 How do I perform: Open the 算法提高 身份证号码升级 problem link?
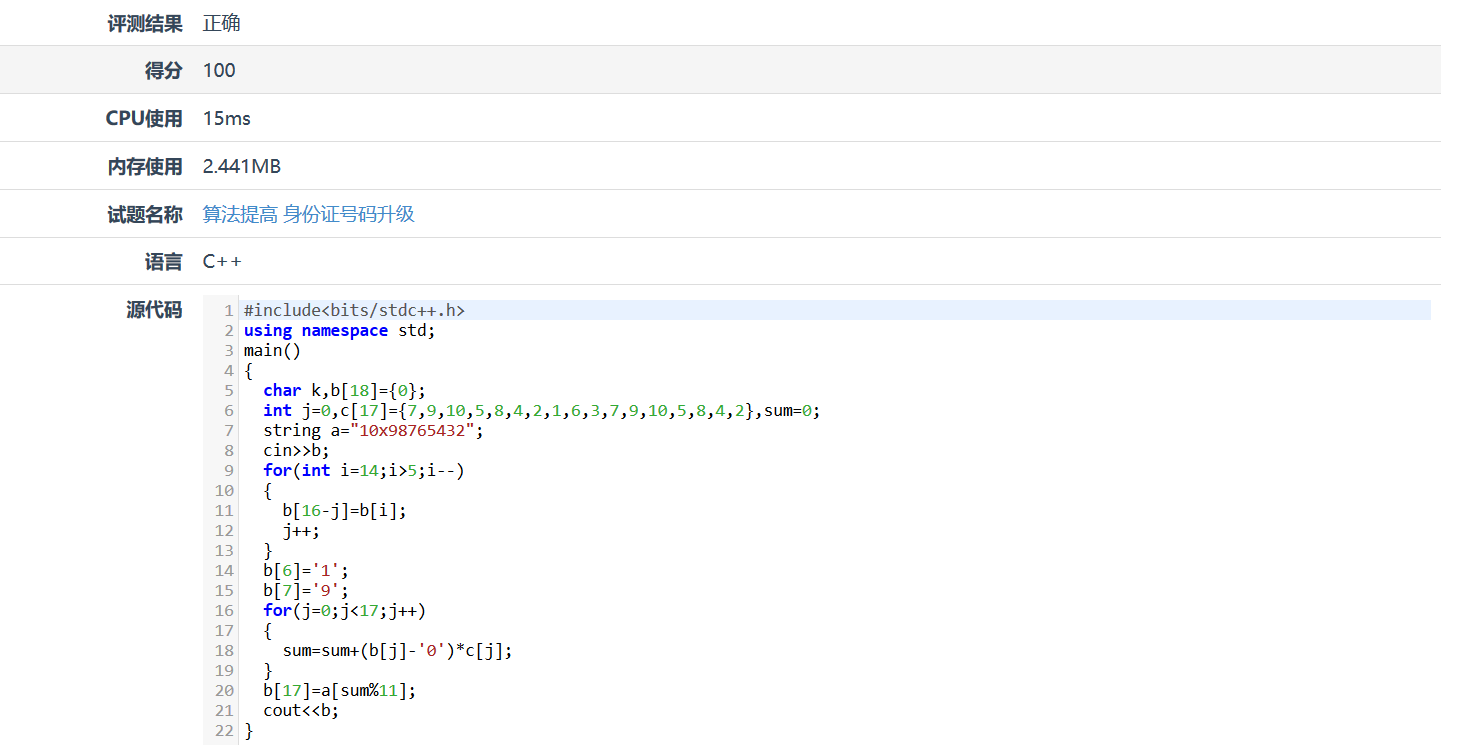coord(307,213)
